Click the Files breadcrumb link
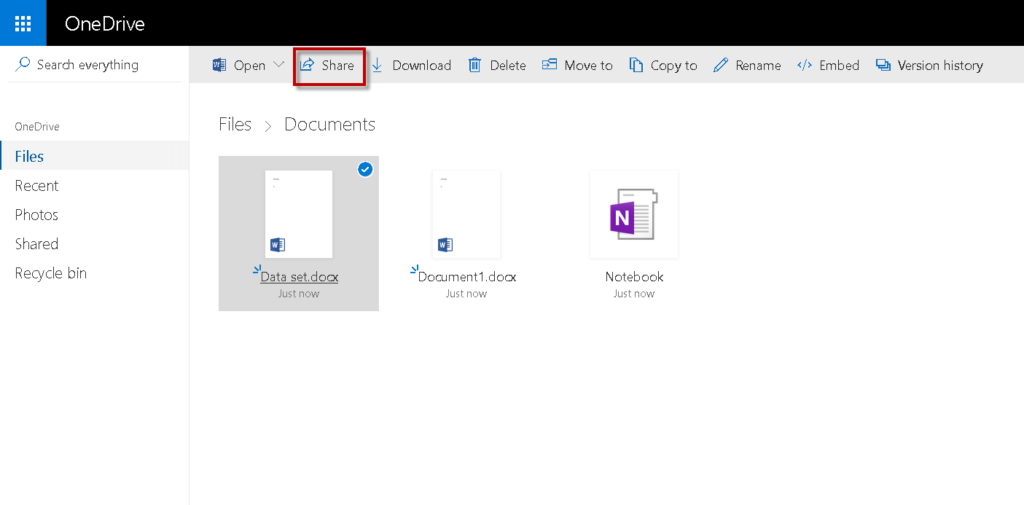 (x=235, y=125)
